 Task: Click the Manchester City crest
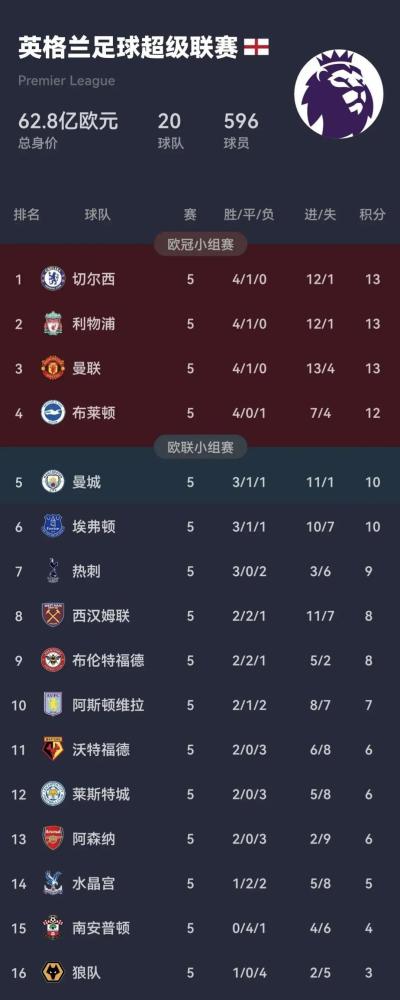53,482
